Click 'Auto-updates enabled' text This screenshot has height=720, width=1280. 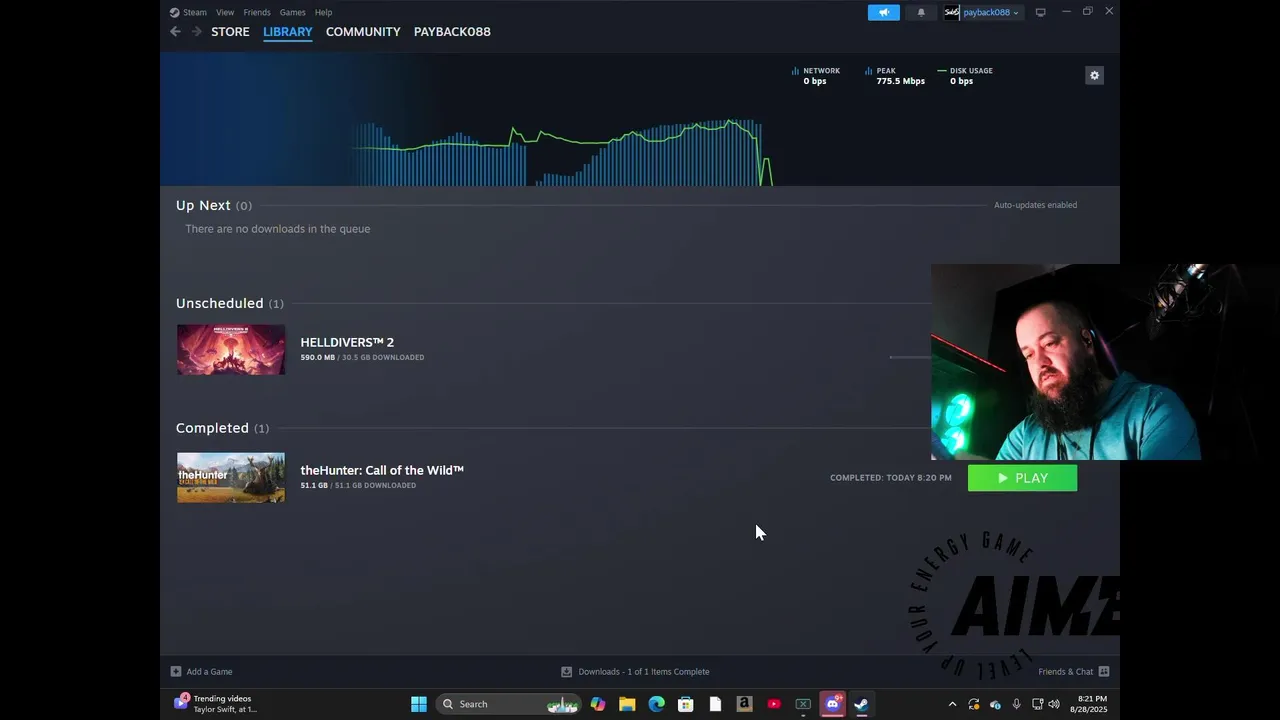1035,205
